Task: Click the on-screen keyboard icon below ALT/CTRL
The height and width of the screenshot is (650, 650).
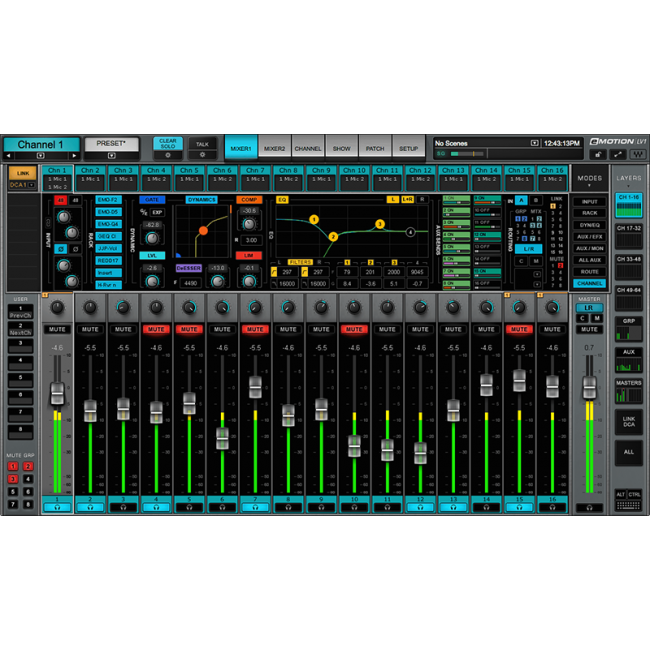Action: 629,507
